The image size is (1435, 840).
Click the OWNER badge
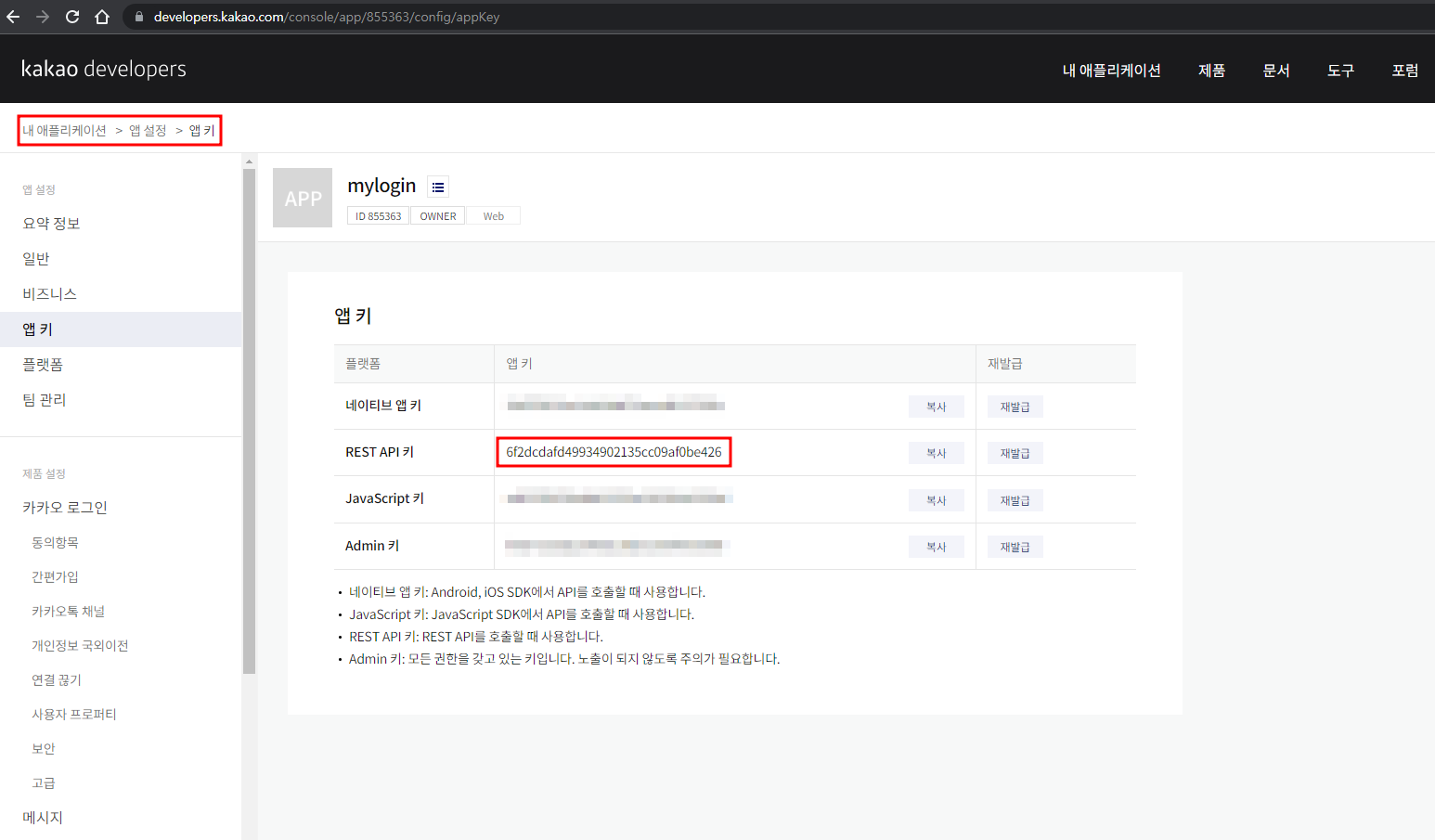pyautogui.click(x=438, y=216)
